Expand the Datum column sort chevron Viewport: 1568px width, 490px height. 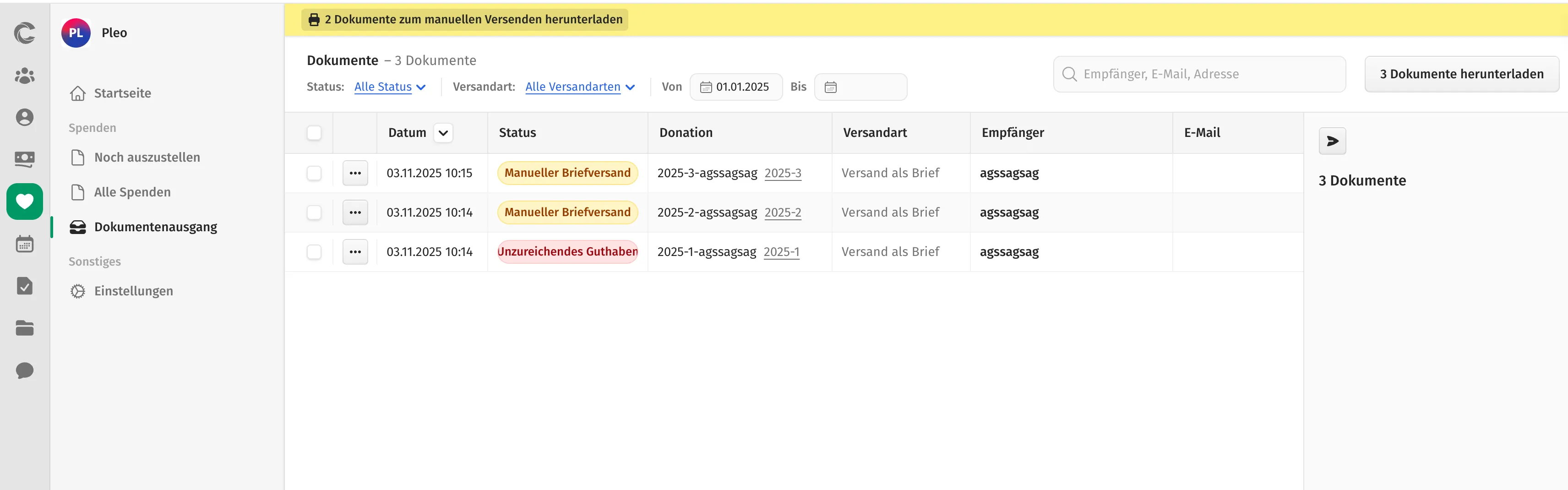(443, 133)
